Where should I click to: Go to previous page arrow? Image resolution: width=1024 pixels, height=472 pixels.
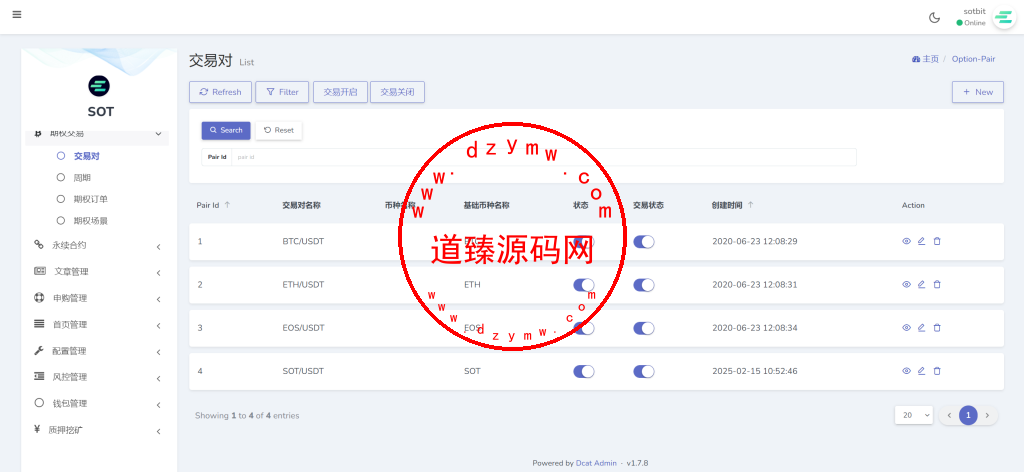coord(950,415)
